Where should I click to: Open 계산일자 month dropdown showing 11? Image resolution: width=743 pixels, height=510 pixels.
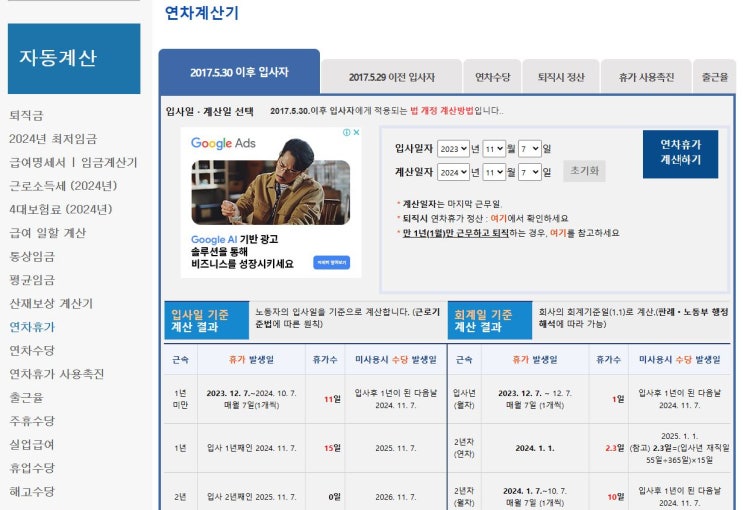point(494,172)
